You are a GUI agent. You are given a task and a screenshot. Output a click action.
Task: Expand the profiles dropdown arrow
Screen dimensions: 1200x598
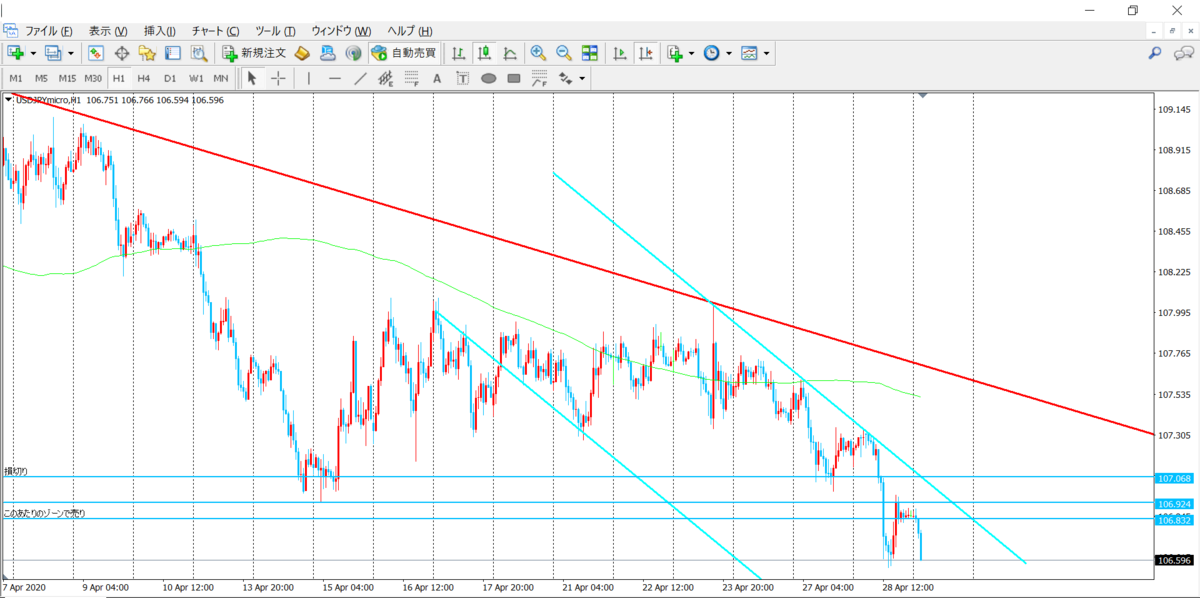click(71, 53)
